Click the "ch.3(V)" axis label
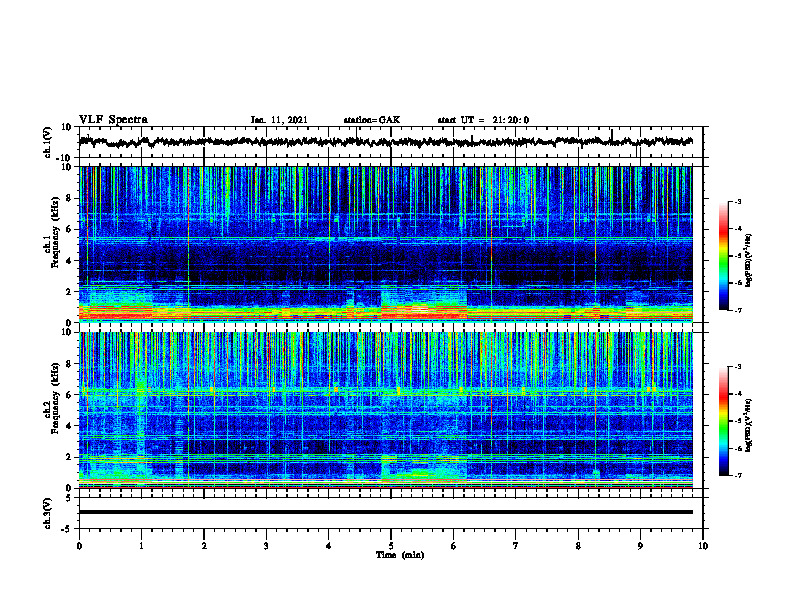 [x=48, y=513]
